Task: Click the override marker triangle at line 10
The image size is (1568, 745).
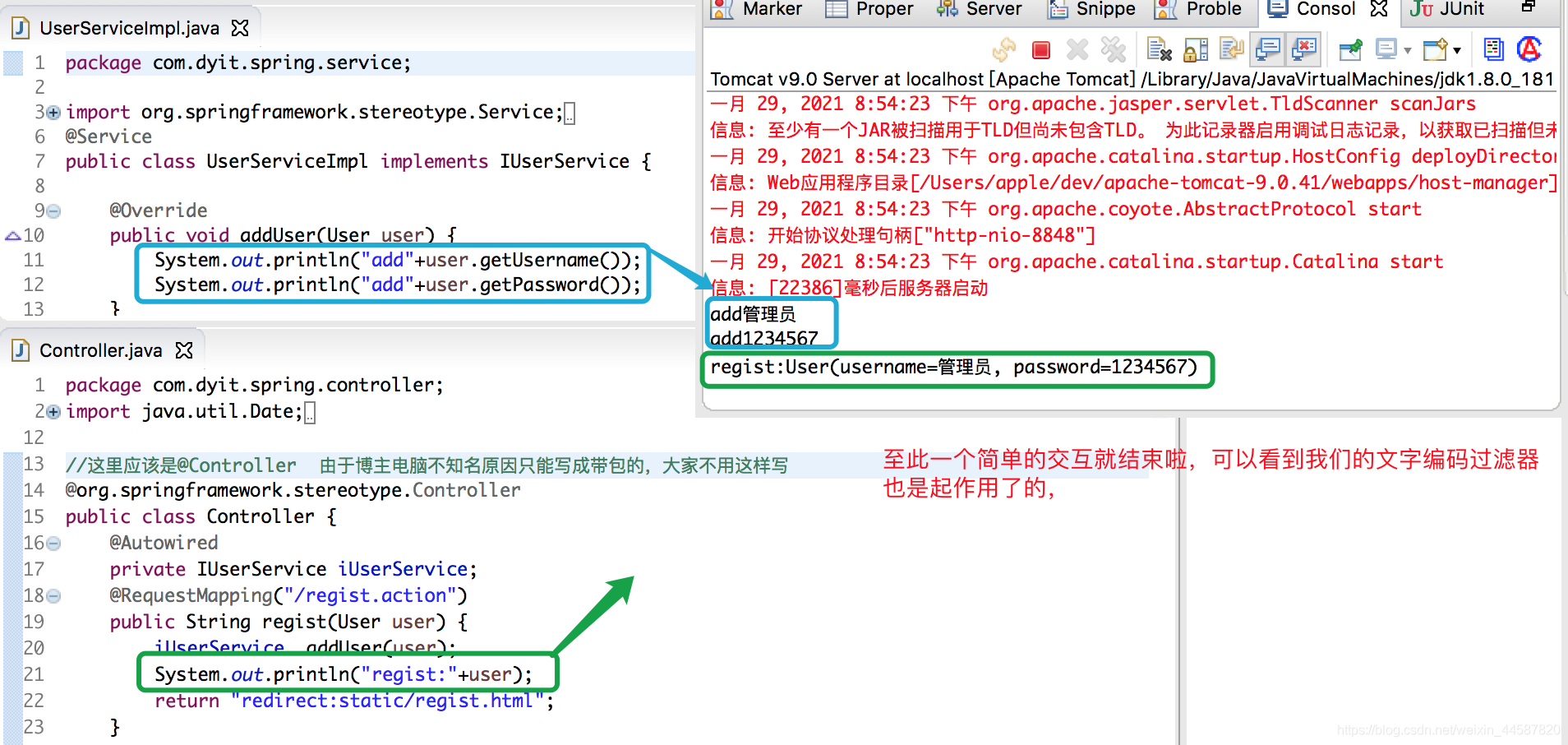Action: 12,236
